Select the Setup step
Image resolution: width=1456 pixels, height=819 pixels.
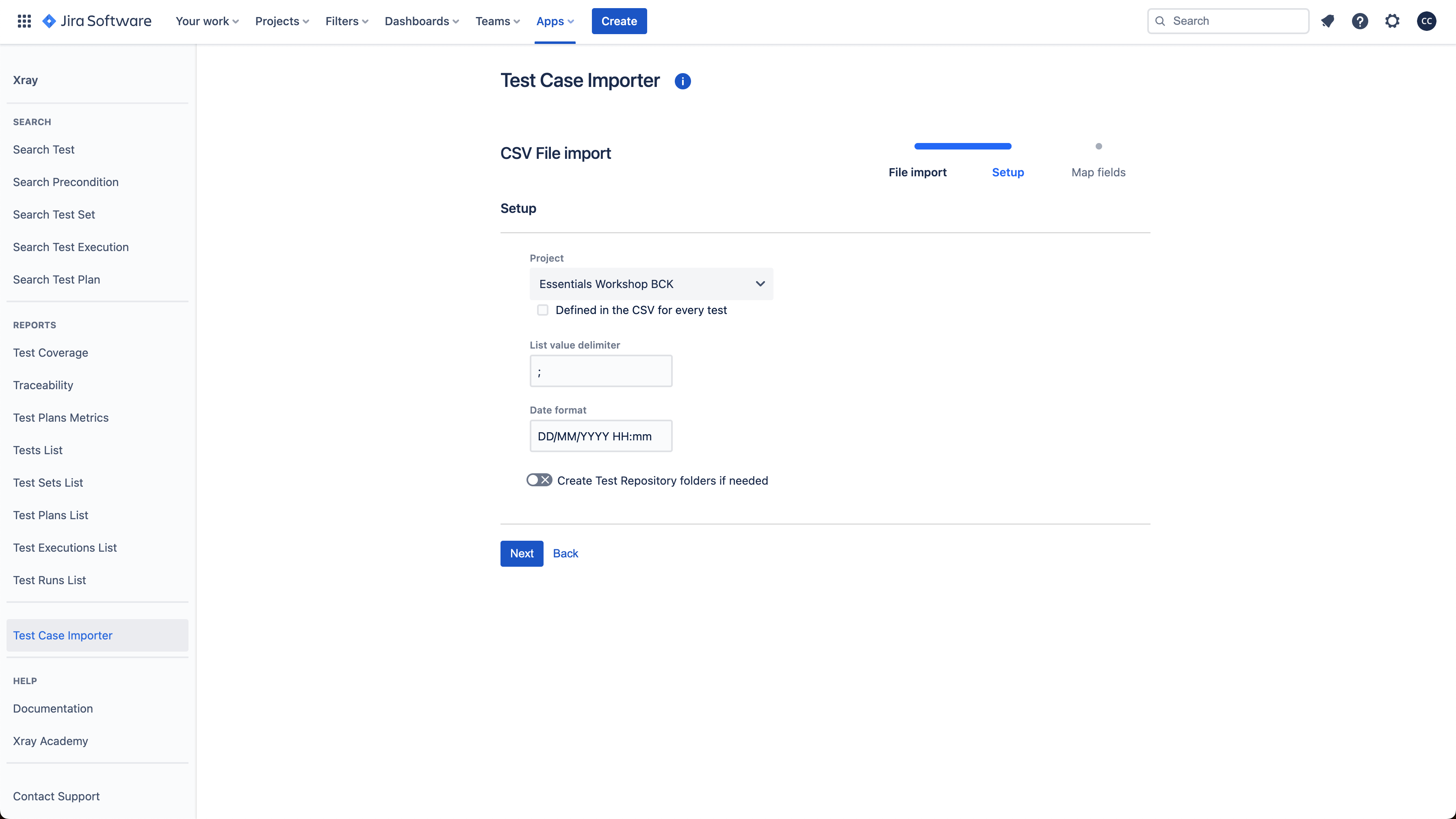[x=1008, y=172]
